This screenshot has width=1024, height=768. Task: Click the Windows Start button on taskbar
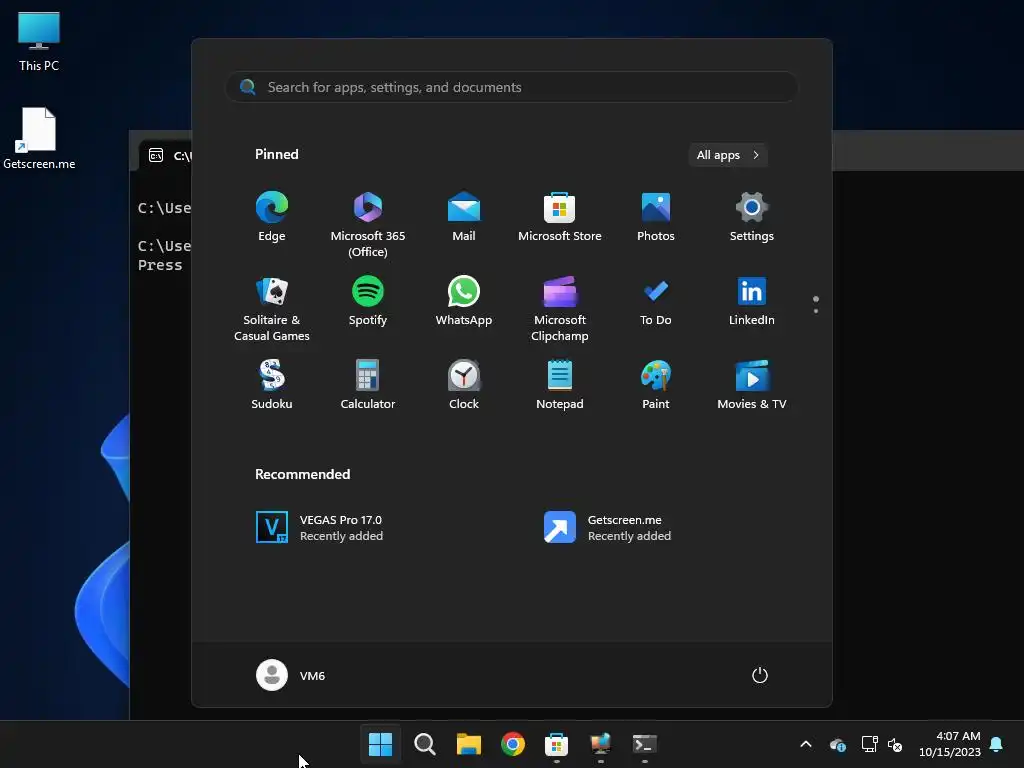tap(380, 744)
